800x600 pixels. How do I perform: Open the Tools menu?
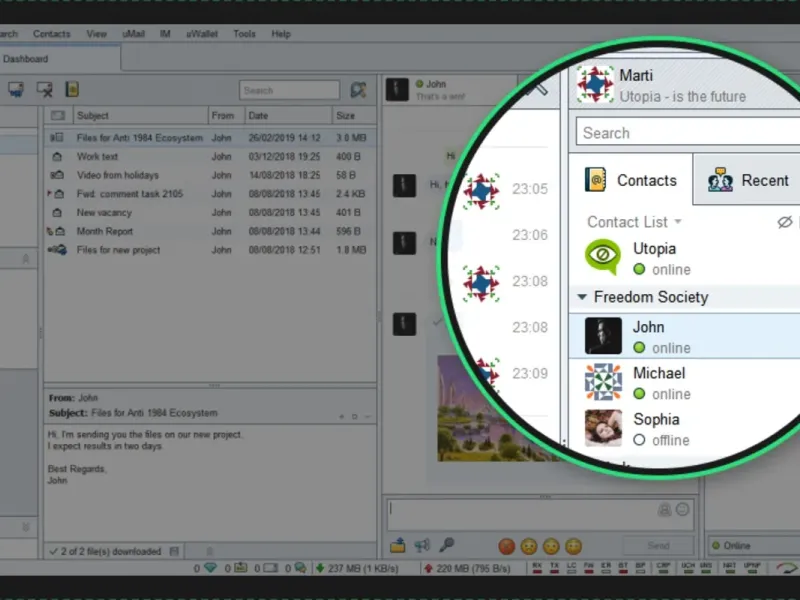point(244,34)
